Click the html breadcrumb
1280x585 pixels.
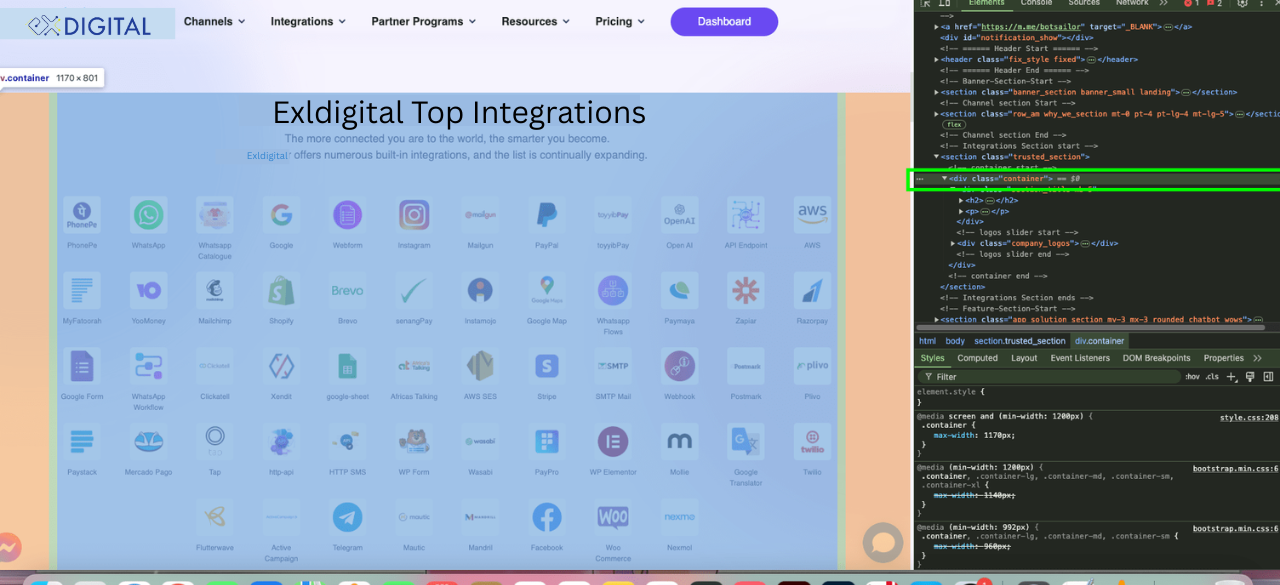(x=928, y=341)
